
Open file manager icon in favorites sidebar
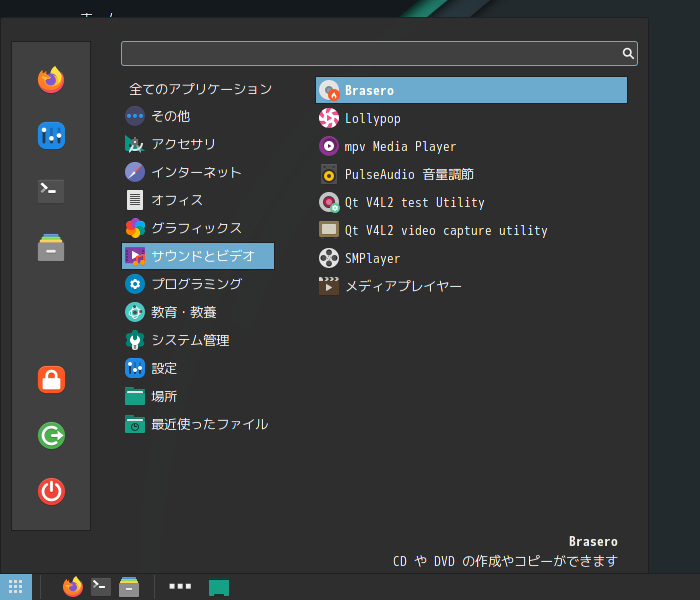click(x=51, y=247)
